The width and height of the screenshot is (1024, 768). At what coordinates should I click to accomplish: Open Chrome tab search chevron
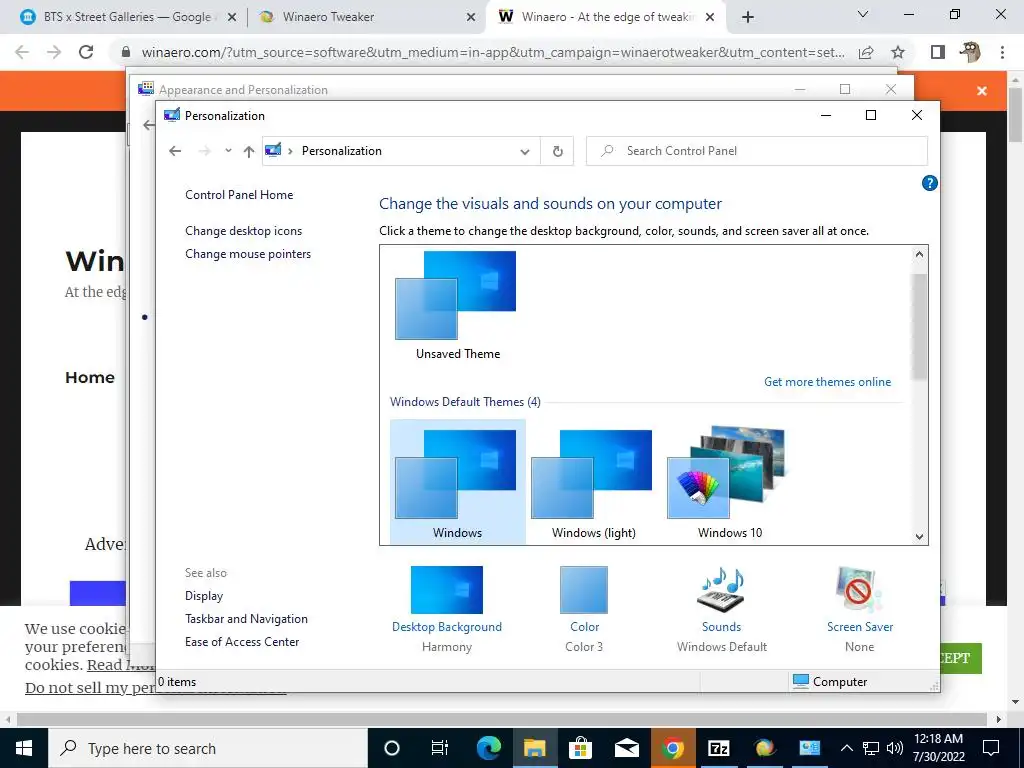(863, 14)
